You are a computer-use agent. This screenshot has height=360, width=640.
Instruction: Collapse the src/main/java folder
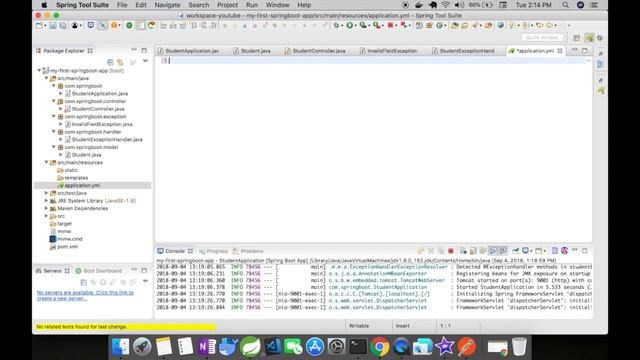pyautogui.click(x=47, y=78)
